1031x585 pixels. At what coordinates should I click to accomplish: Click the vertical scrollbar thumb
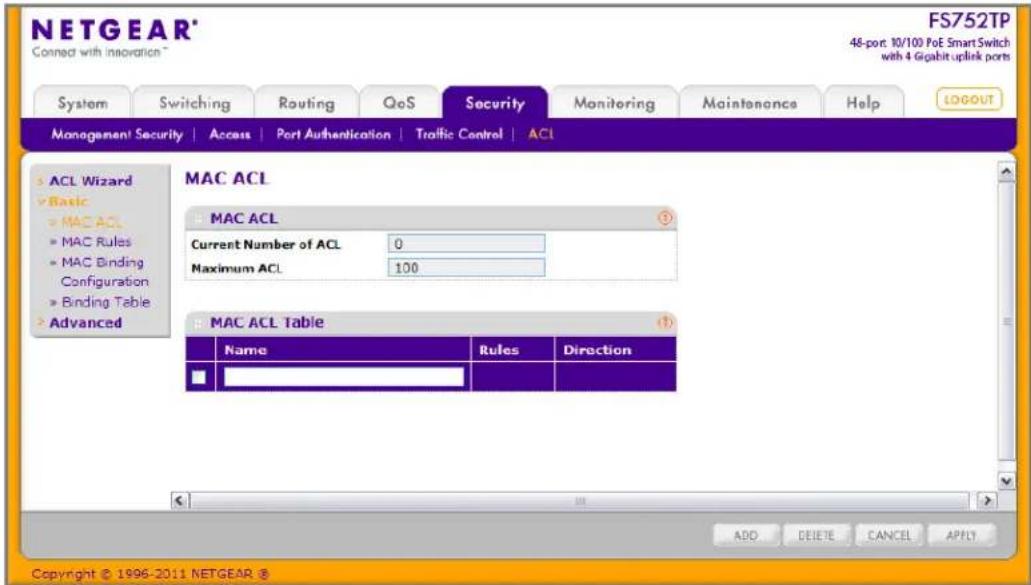1006,321
